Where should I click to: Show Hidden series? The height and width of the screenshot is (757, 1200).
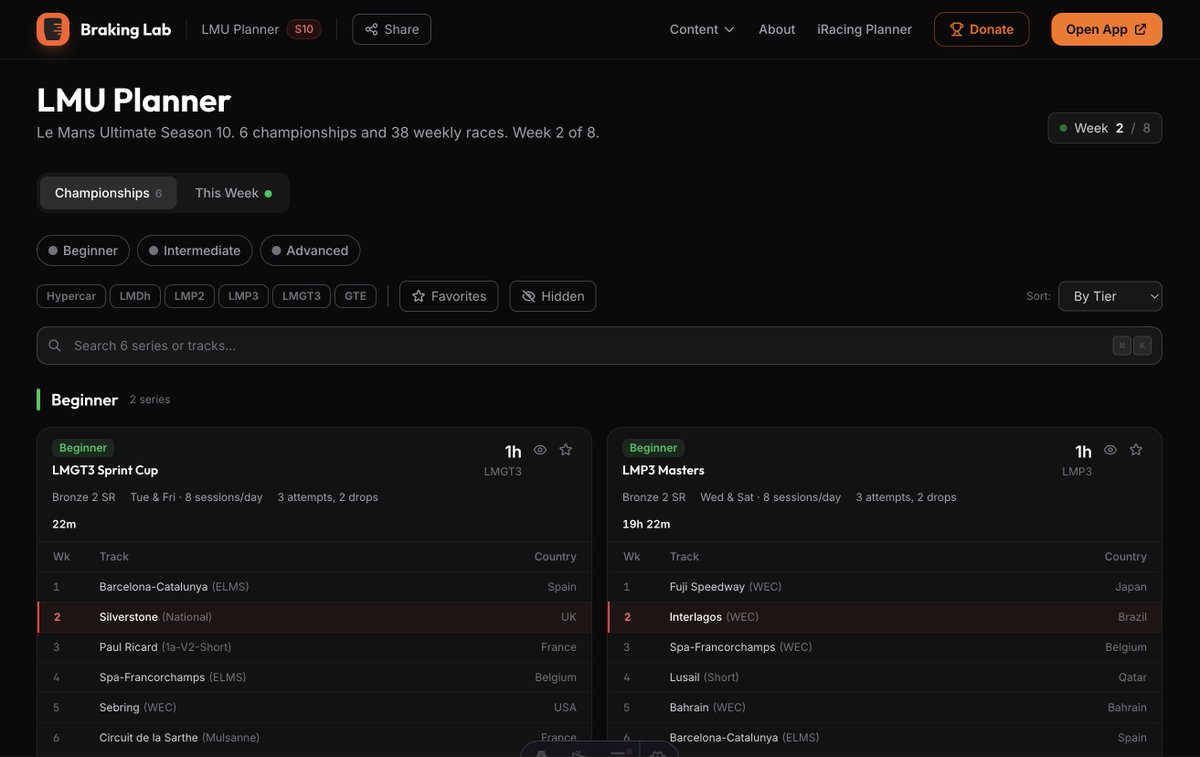pyautogui.click(x=553, y=296)
